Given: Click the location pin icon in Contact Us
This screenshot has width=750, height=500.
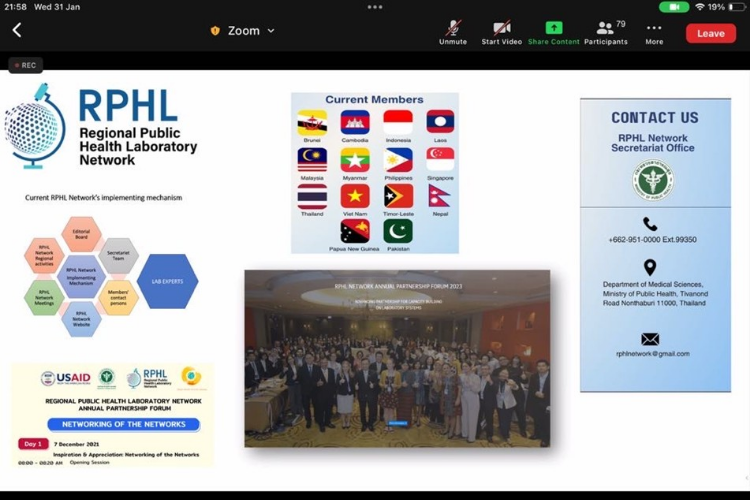Looking at the screenshot, I should (650, 267).
